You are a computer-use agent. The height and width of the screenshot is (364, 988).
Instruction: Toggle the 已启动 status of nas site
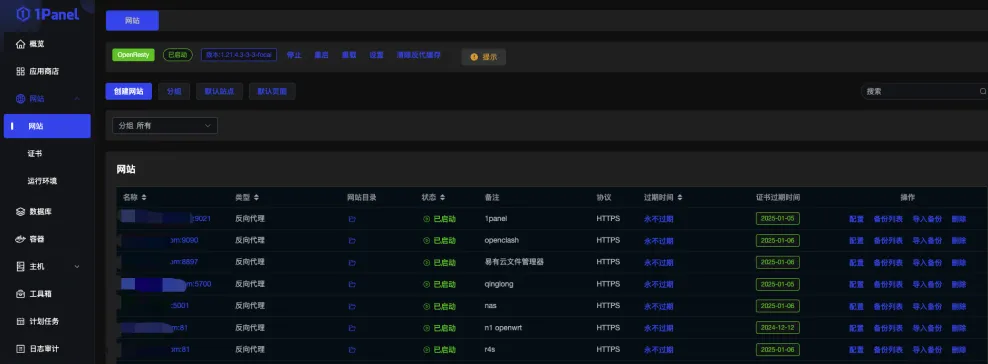coord(439,306)
